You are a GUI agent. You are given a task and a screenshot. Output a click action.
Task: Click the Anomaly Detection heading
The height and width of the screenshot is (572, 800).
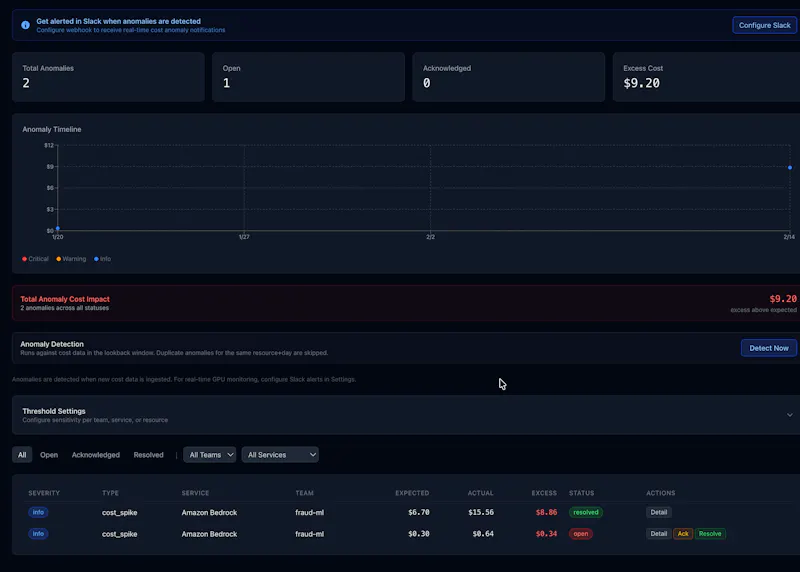tap(52, 344)
